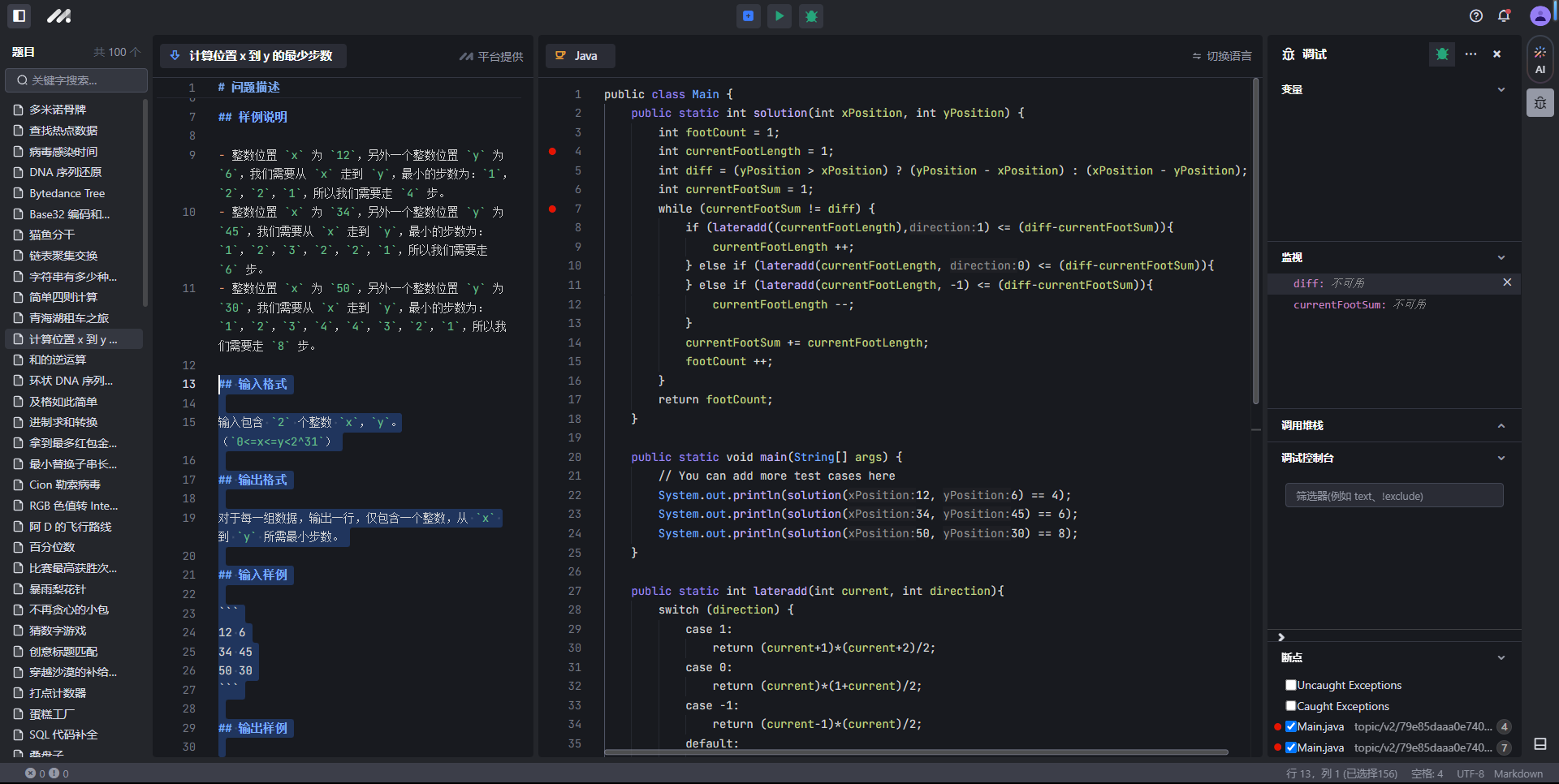Click the more options ellipsis in debug panel
This screenshot has height=784, width=1559.
click(1470, 54)
